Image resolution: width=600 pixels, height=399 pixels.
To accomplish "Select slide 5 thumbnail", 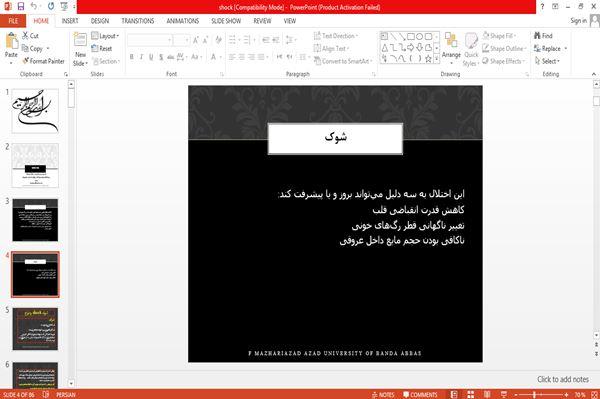I will [35, 329].
